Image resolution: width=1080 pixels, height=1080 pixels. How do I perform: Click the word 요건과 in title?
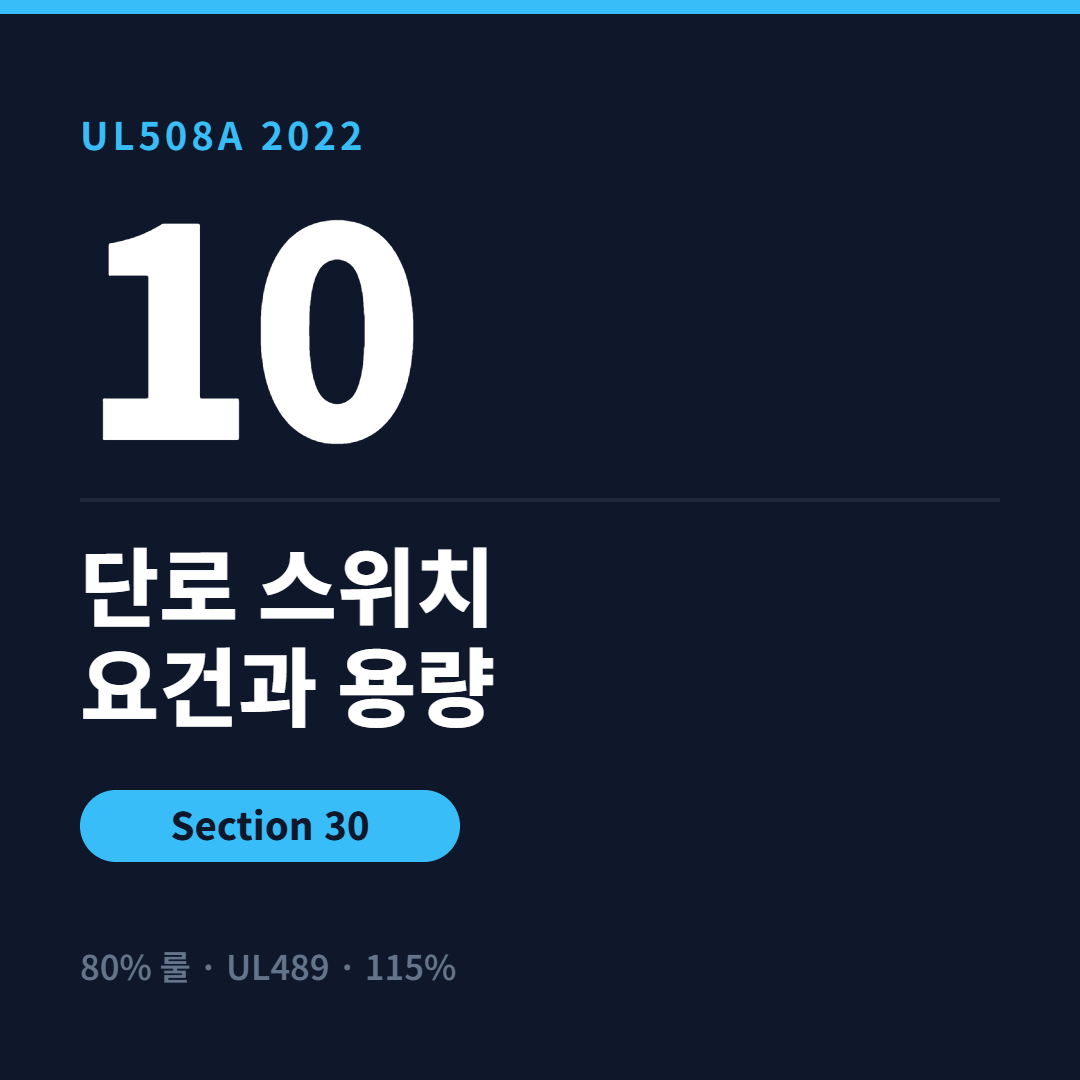pyautogui.click(x=199, y=687)
